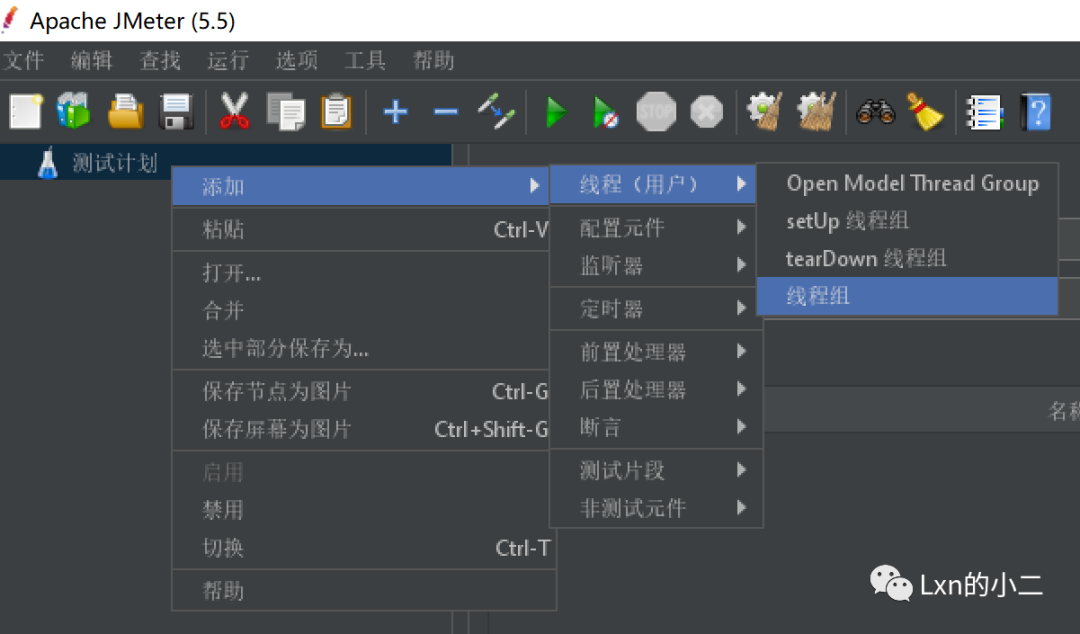Click the Copy icon in toolbar
The height and width of the screenshot is (634, 1080).
click(285, 112)
